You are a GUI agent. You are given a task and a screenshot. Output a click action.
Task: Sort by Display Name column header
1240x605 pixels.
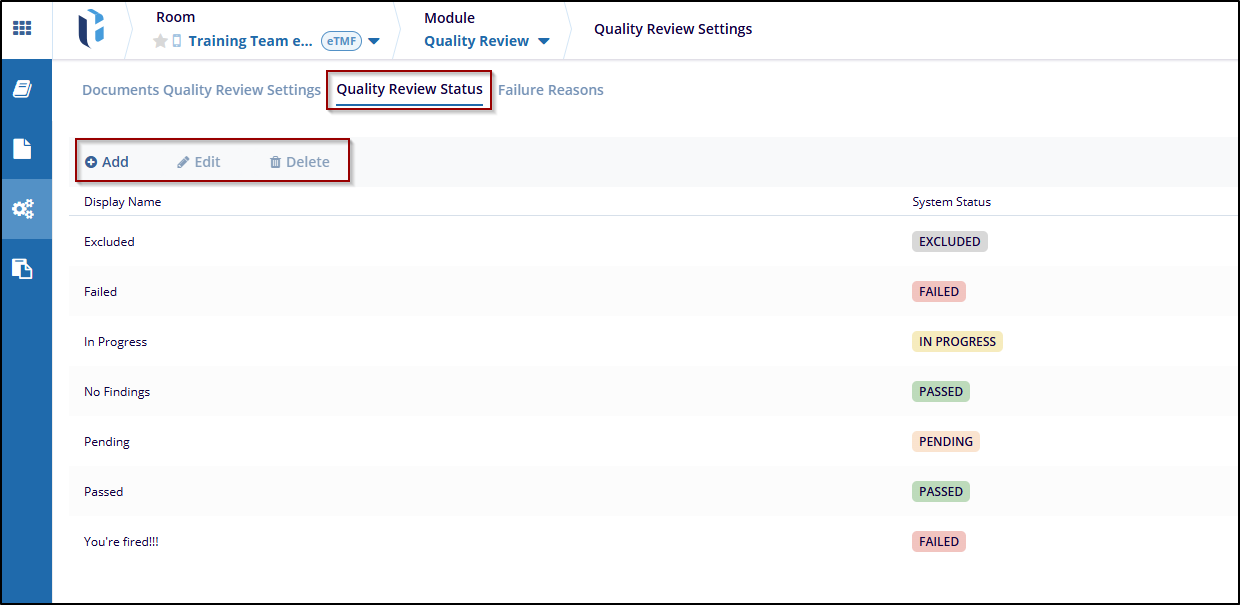122,202
